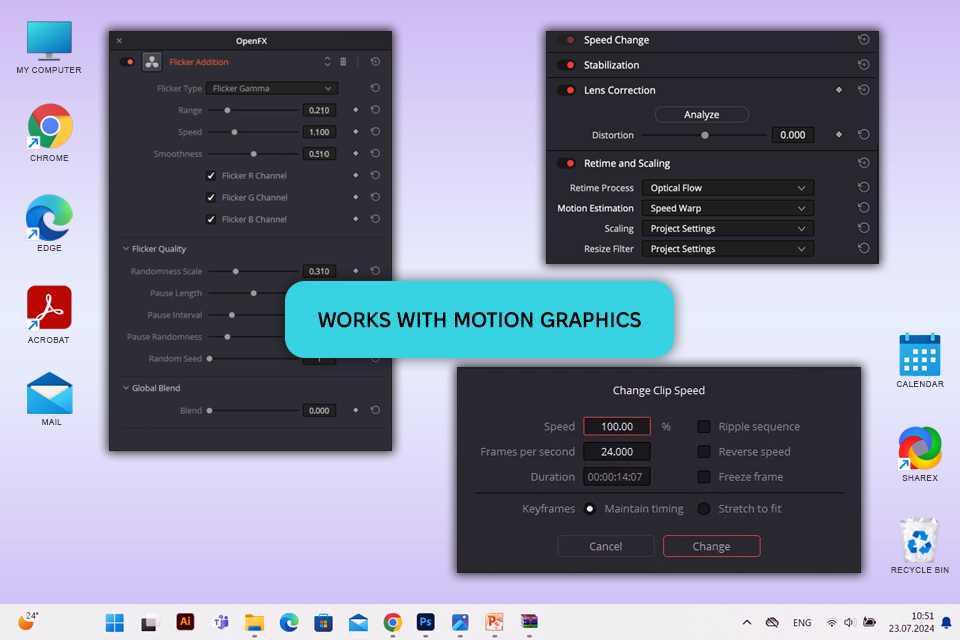Show hidden system tray icons
Screen dimensions: 960x640
pyautogui.click(x=747, y=622)
